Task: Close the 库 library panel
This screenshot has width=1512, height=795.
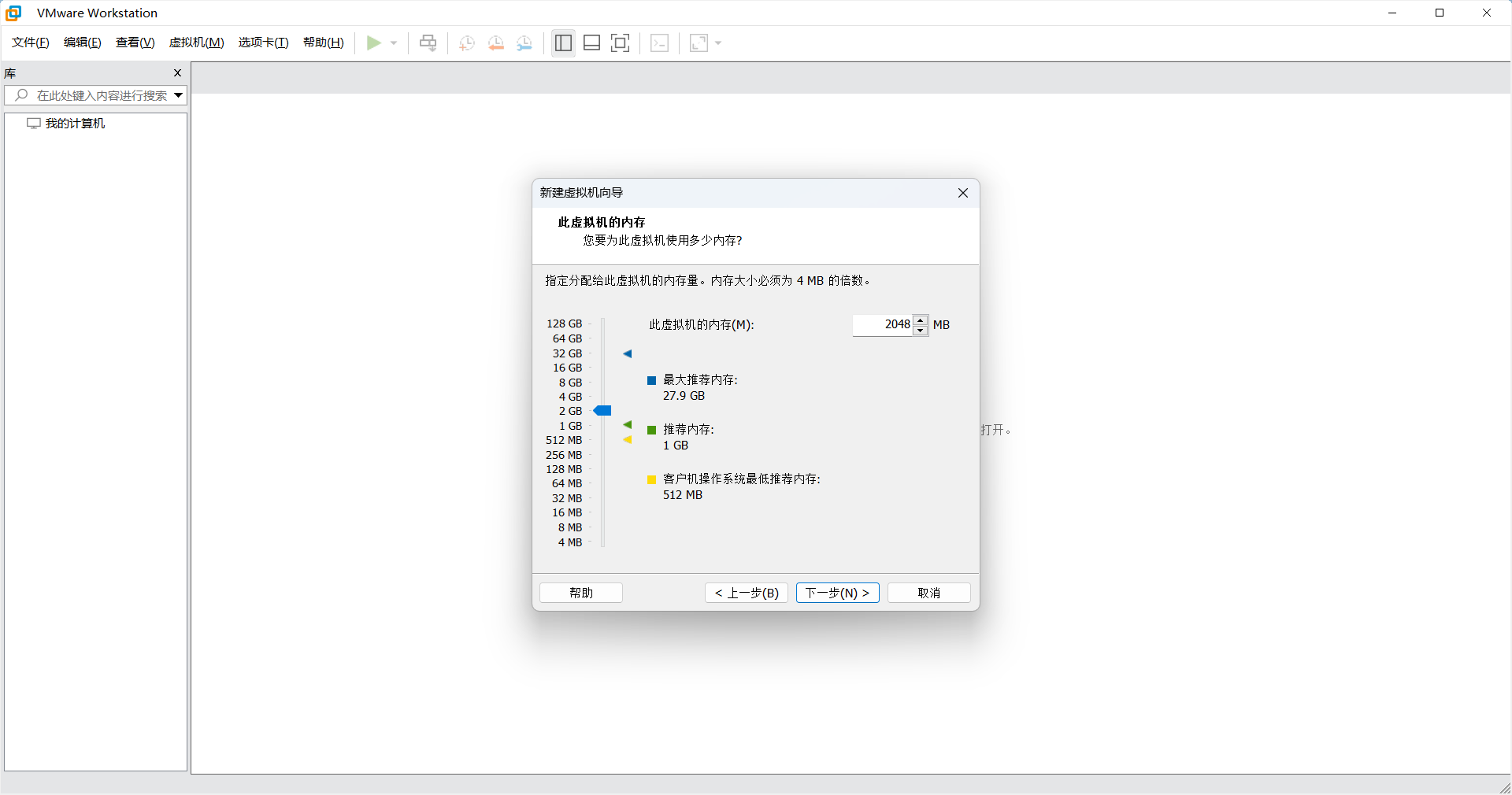Action: point(177,72)
